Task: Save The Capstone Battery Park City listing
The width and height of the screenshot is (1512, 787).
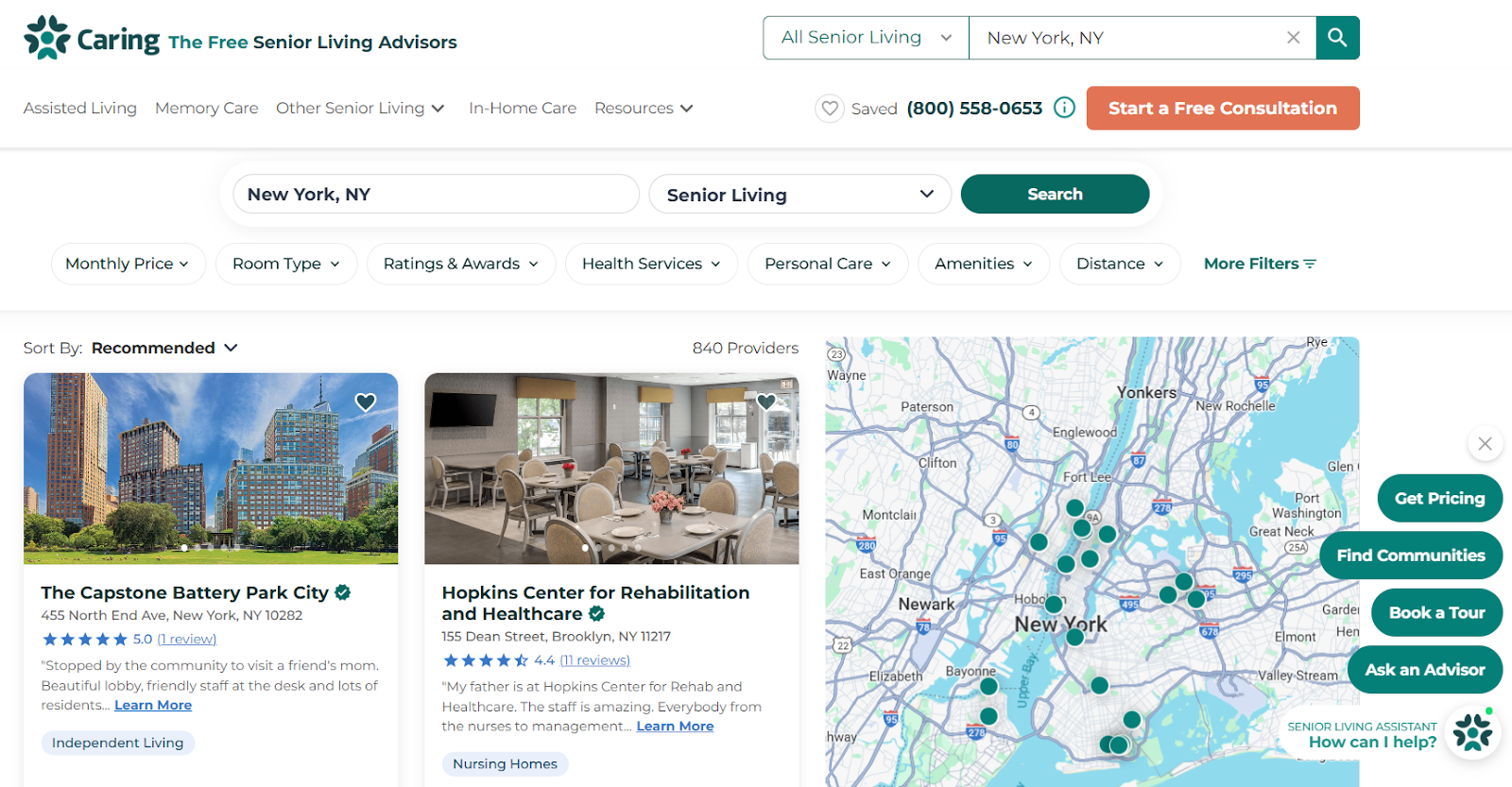Action: (366, 402)
